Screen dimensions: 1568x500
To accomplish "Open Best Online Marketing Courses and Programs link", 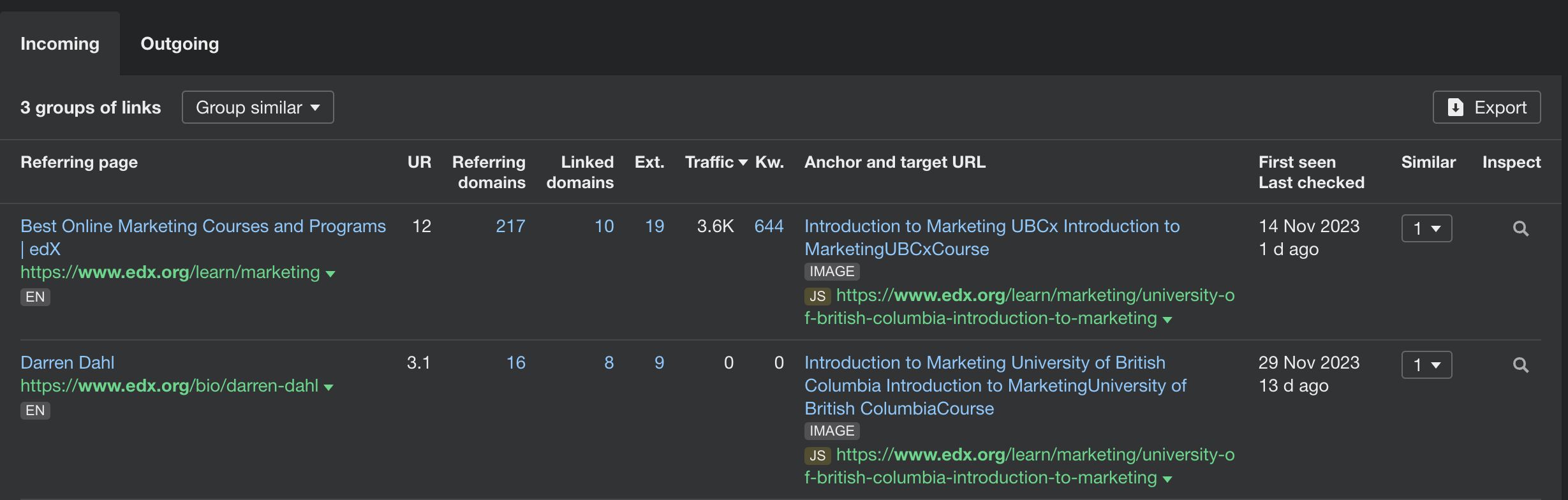I will tap(203, 226).
